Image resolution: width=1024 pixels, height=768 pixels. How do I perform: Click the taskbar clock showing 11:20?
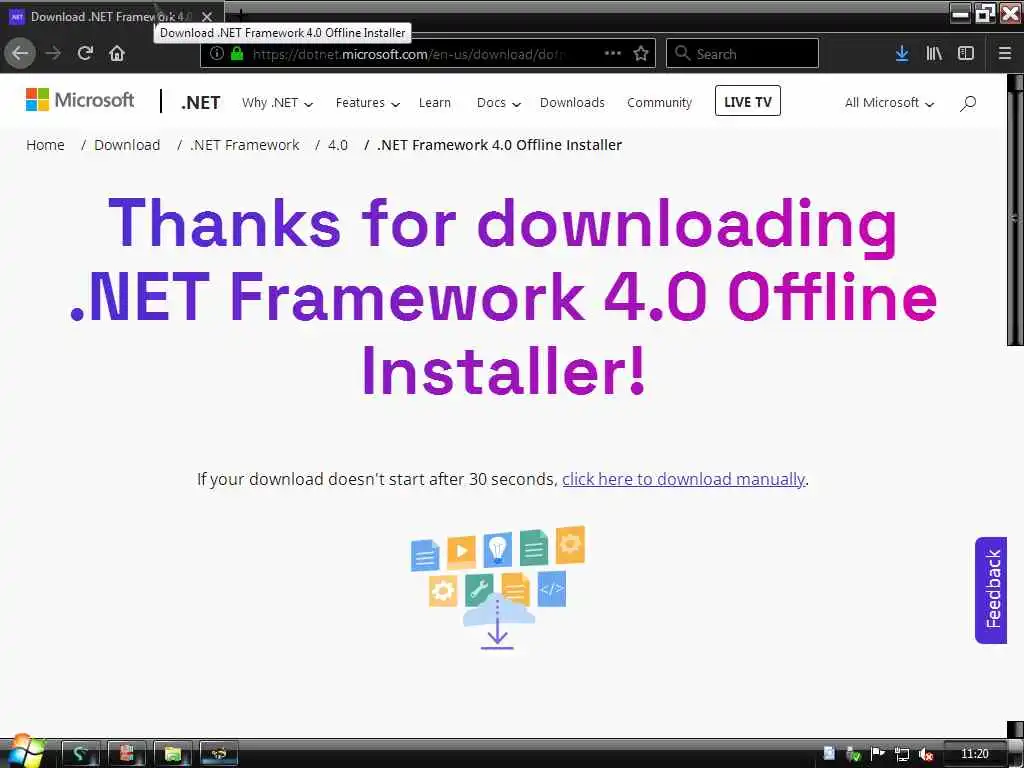tap(974, 754)
